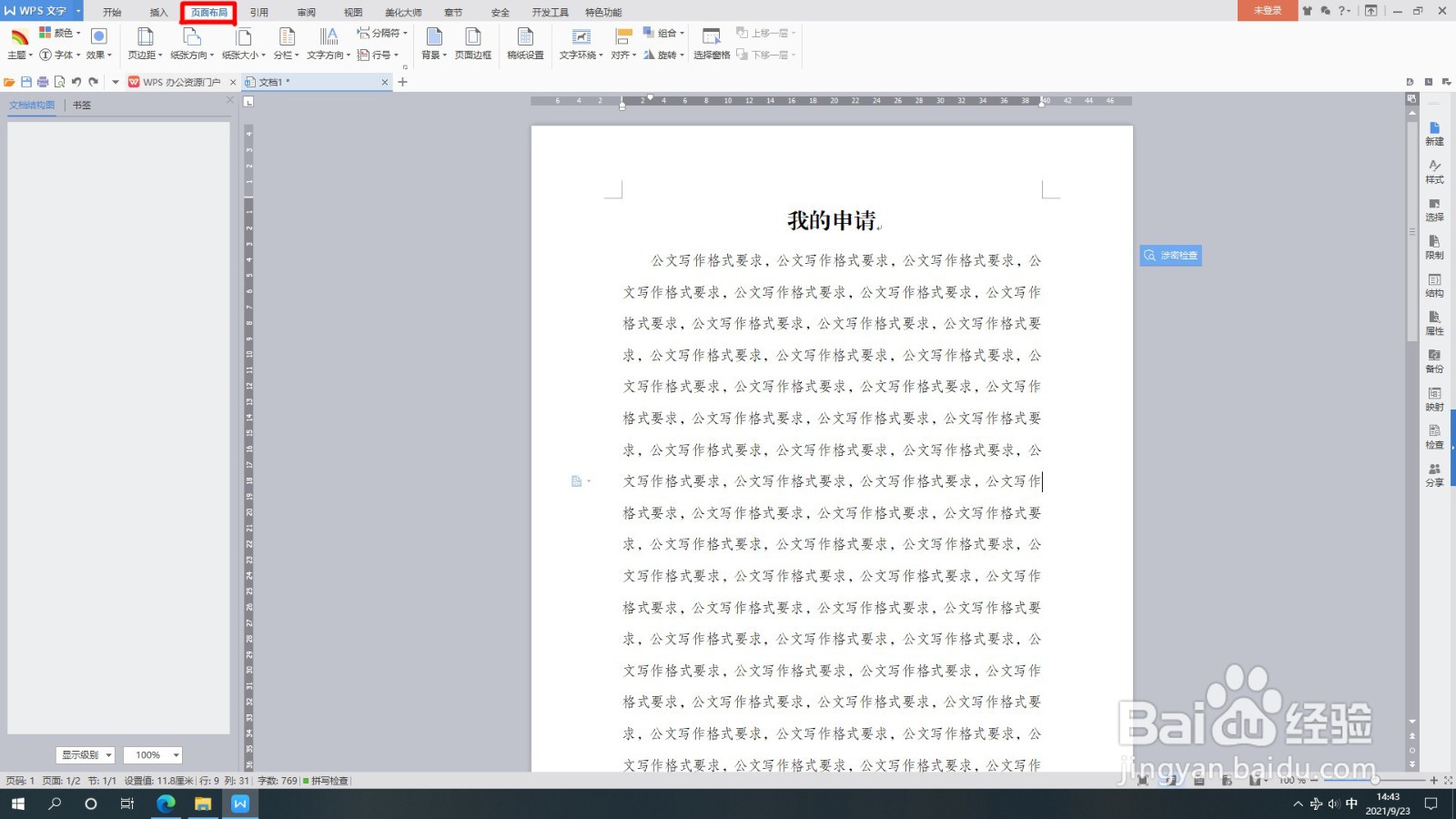Click the document title 我的申请

coord(832,220)
